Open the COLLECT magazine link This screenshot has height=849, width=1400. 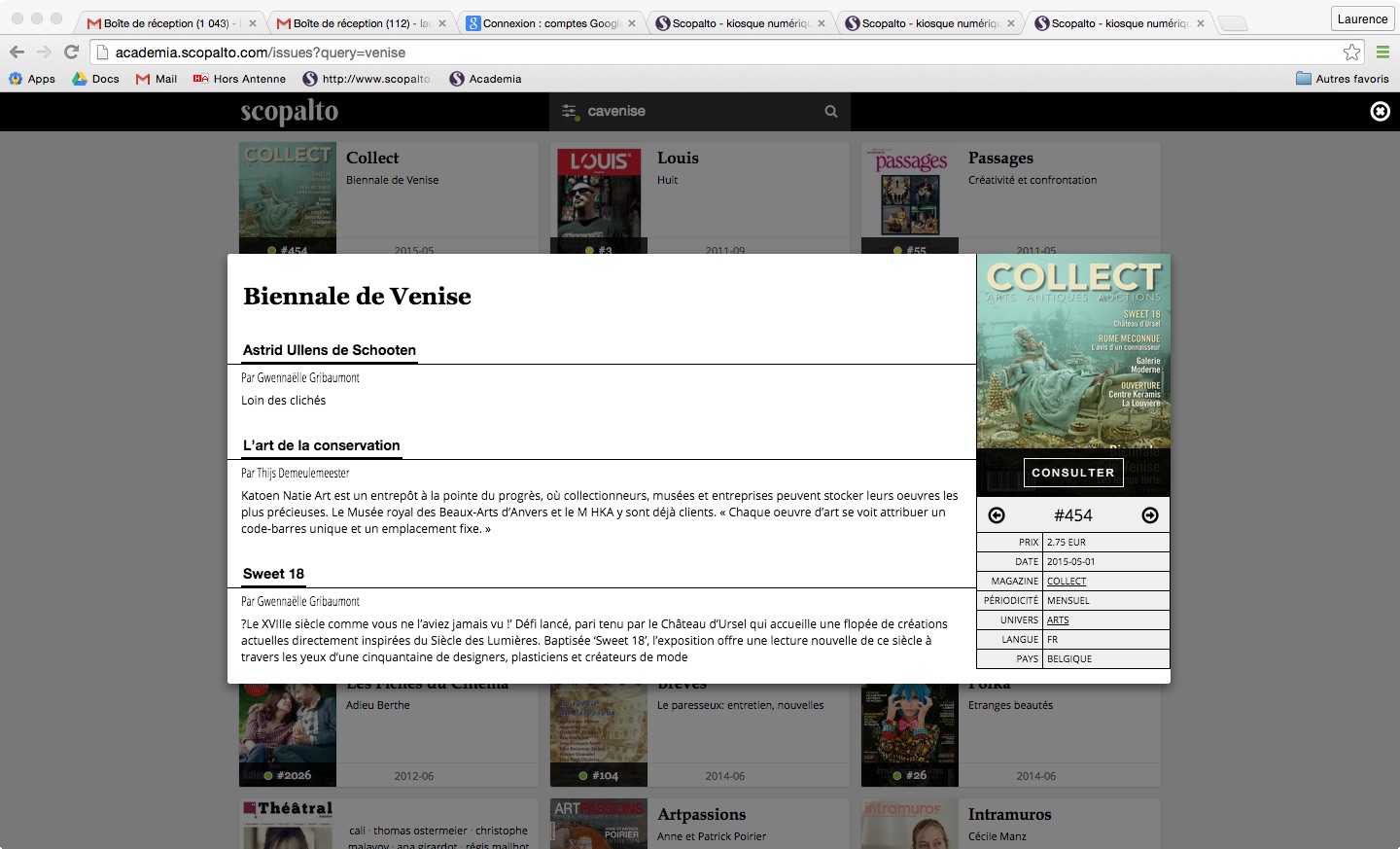pyautogui.click(x=1067, y=582)
